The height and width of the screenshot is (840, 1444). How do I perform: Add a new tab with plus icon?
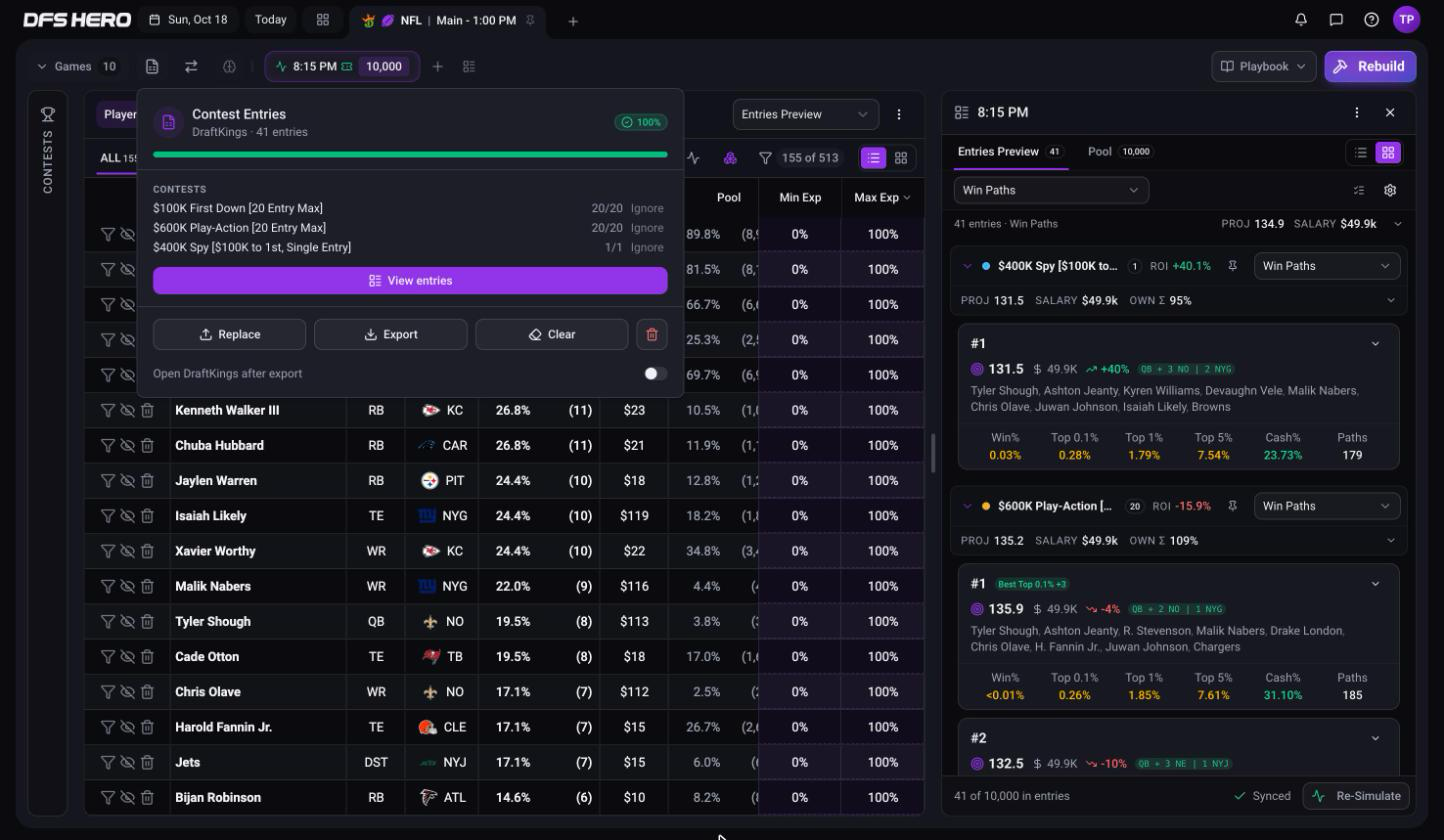(573, 21)
